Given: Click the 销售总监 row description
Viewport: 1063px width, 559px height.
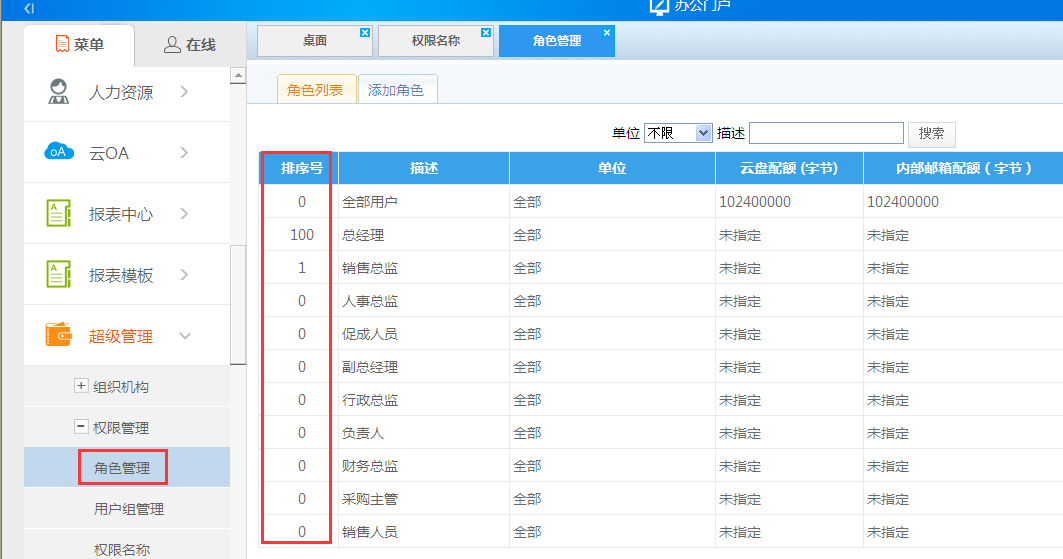Looking at the screenshot, I should [369, 268].
